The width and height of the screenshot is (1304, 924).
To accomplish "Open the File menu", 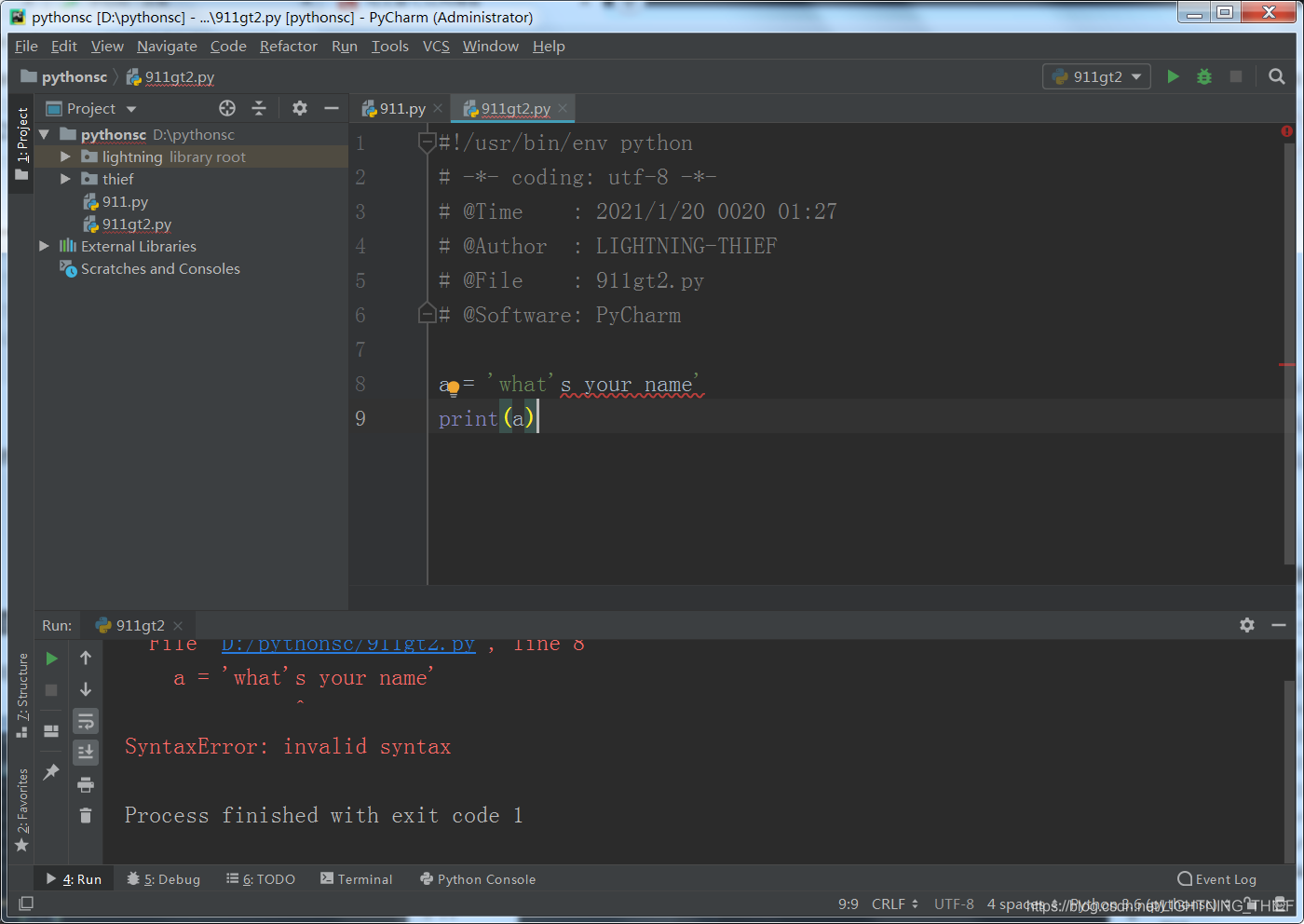I will coord(26,46).
